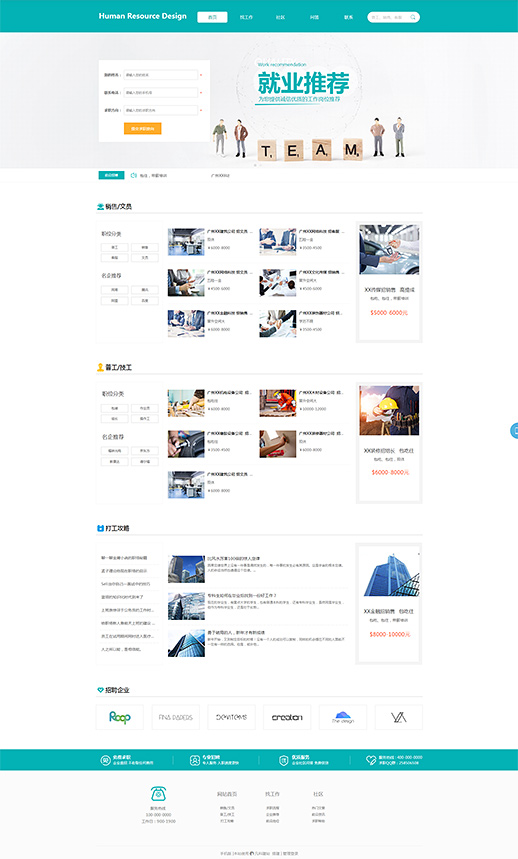The width and height of the screenshot is (518, 859).
Task: Open the Roop company logo thumbnail
Action: click(x=119, y=717)
